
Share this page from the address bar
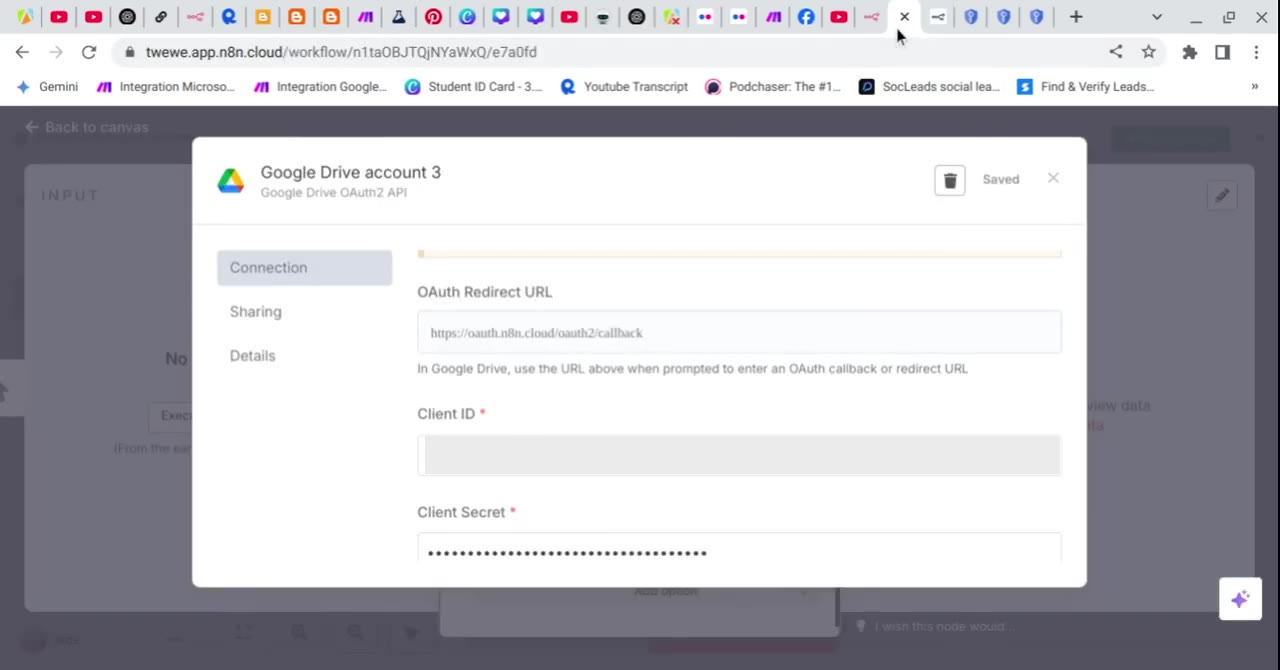(x=1116, y=52)
